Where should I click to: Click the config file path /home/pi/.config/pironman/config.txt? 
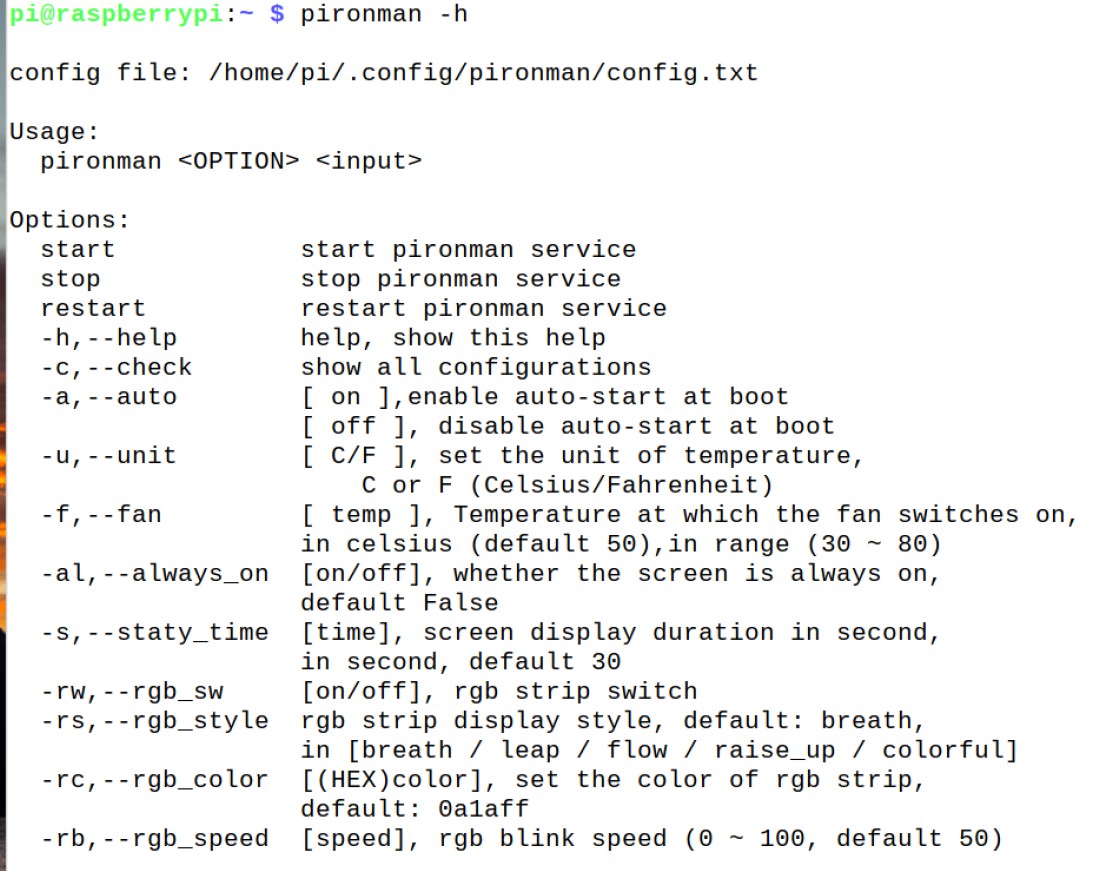click(483, 73)
